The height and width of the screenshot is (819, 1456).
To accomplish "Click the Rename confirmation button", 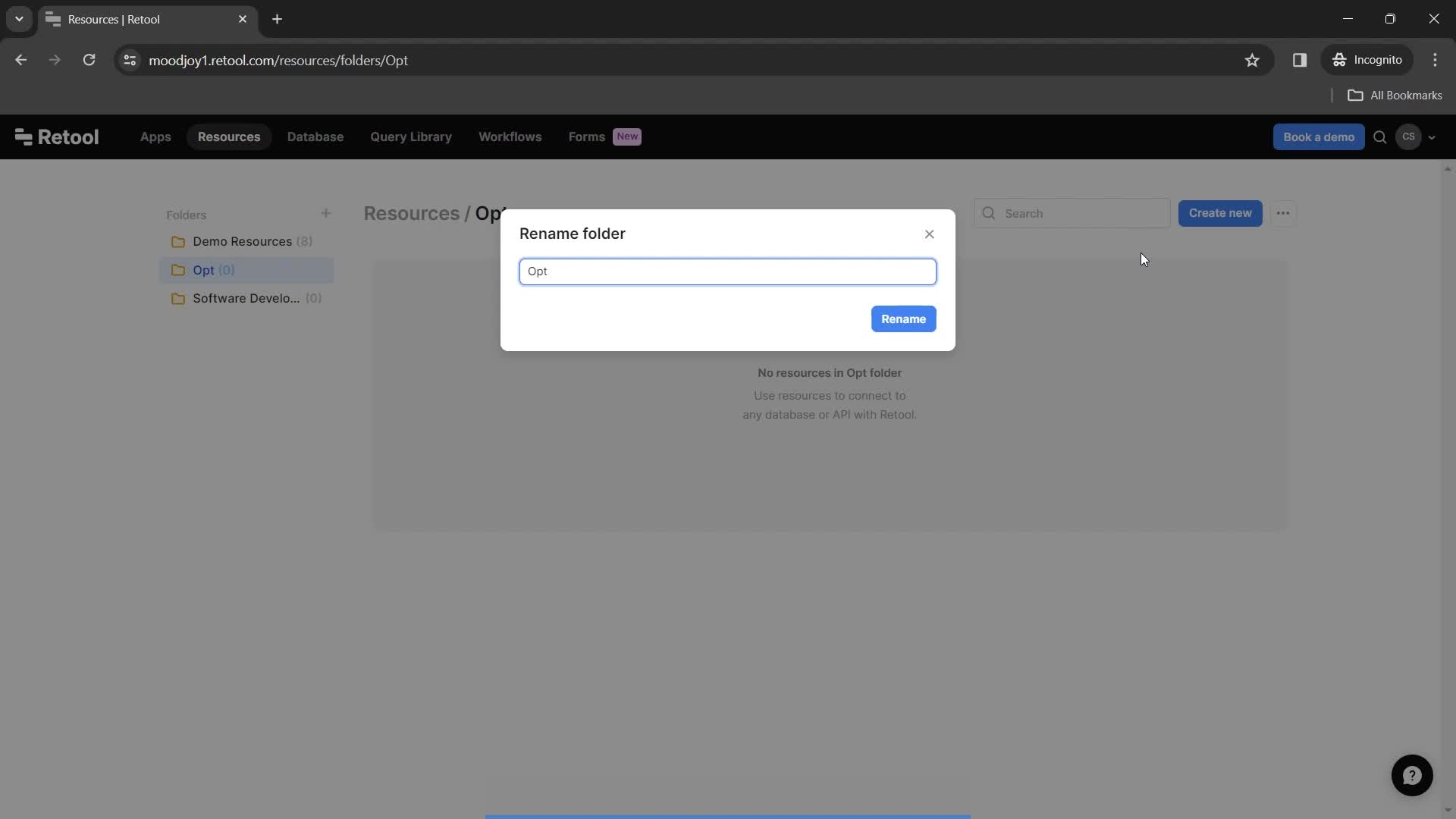I will (x=902, y=318).
